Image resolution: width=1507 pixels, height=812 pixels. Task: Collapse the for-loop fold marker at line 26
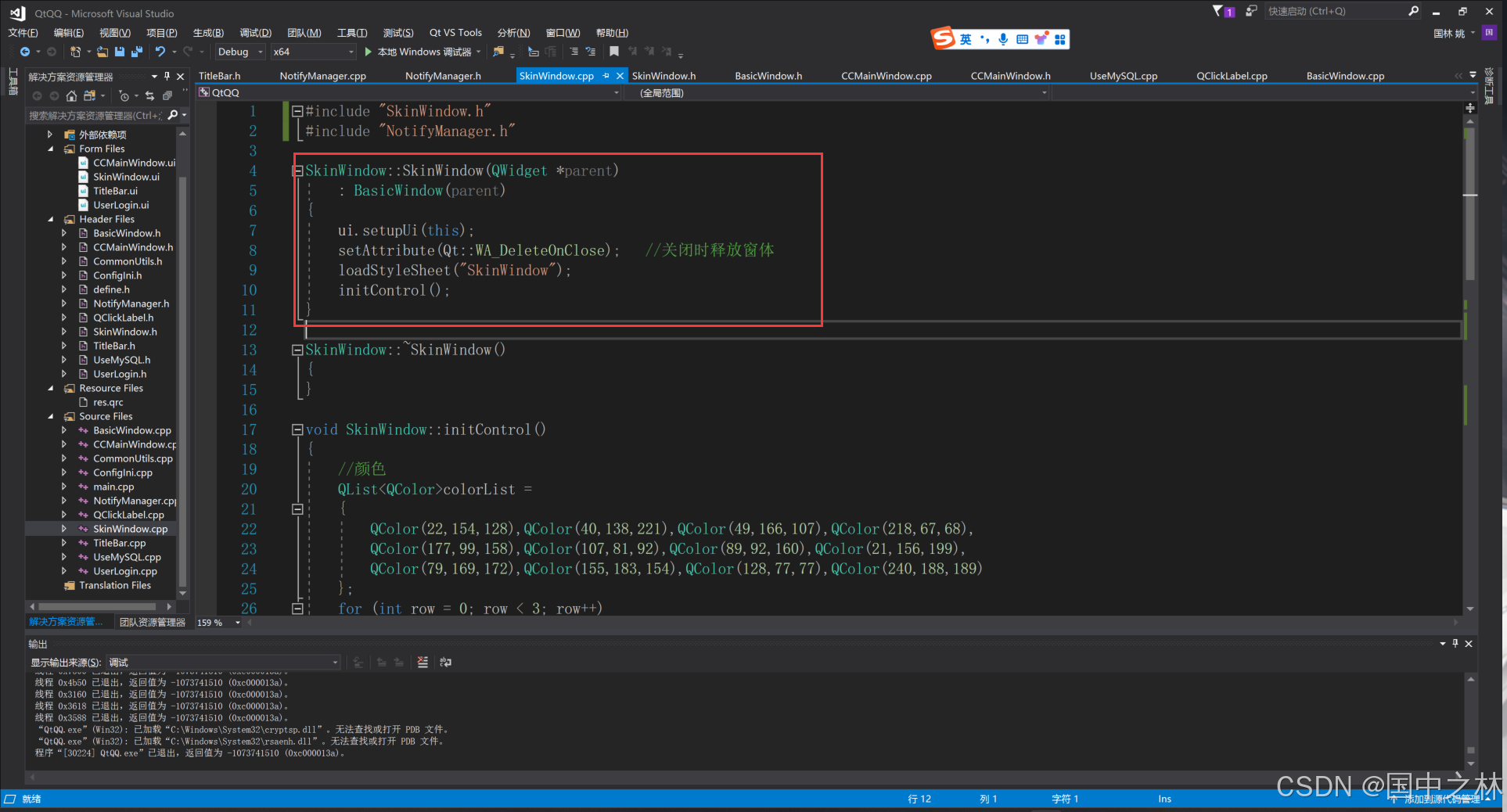click(297, 608)
